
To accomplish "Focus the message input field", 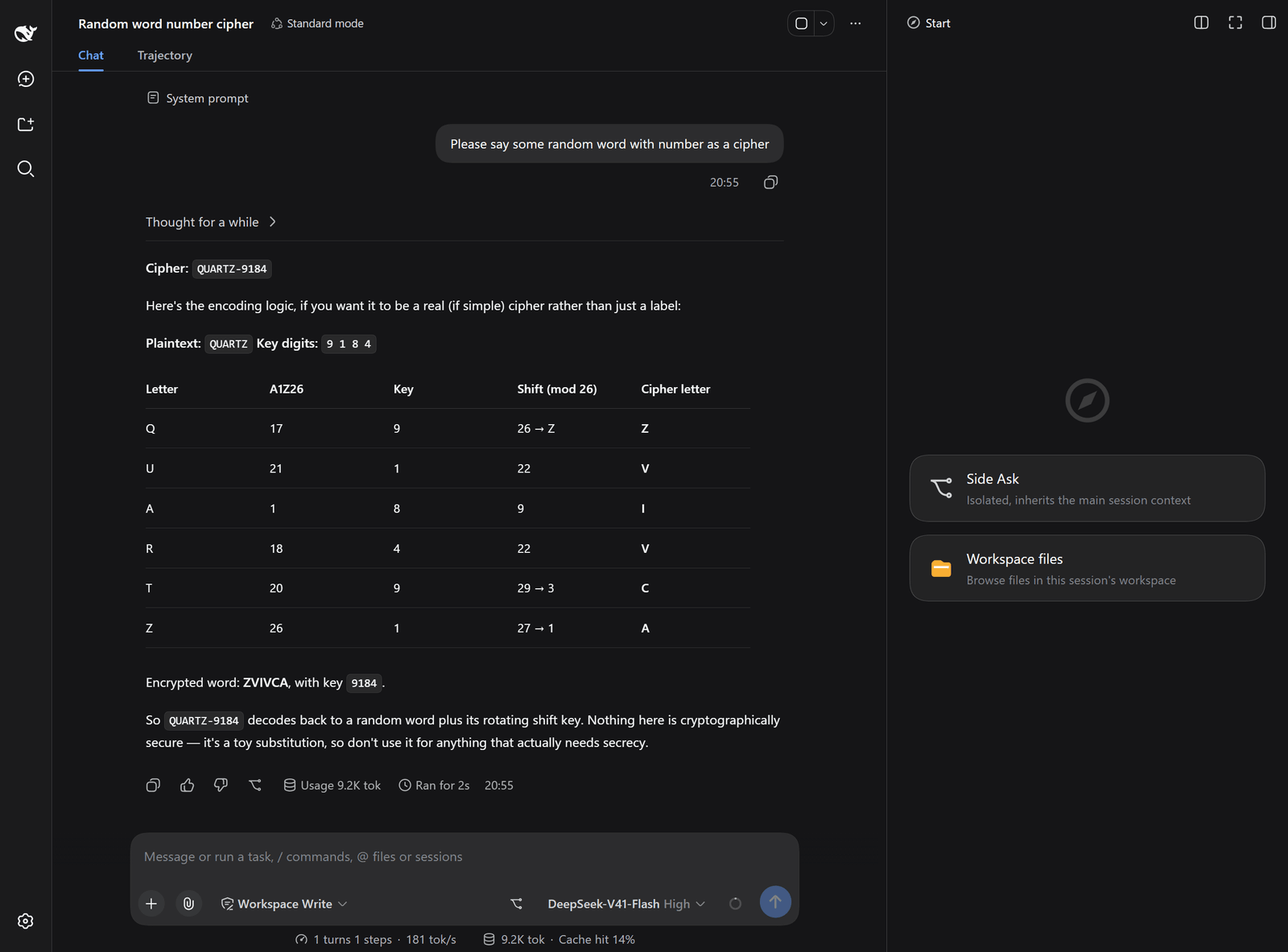I will point(464,857).
